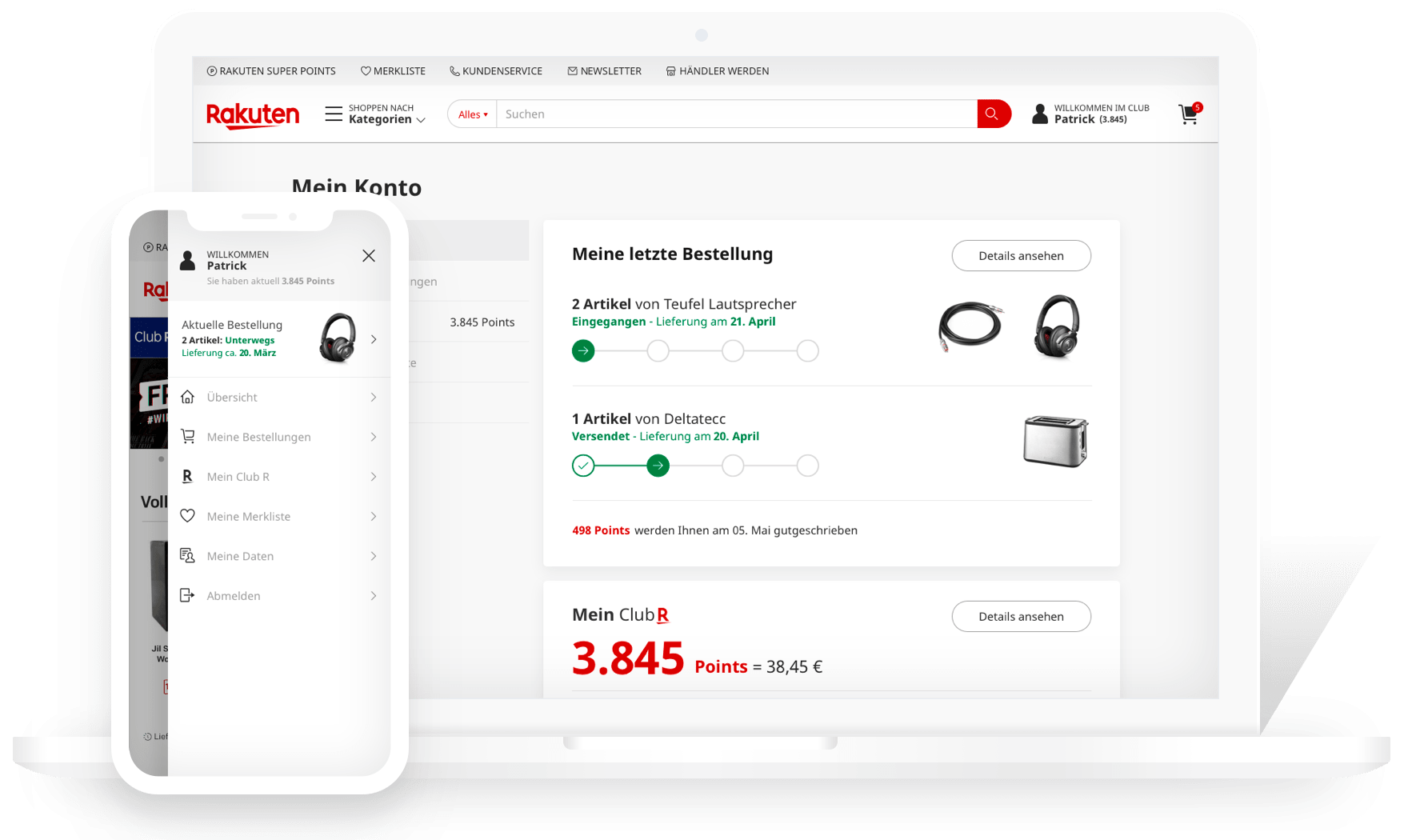This screenshot has height=840, width=1404.
Task: Open the shopping cart icon
Action: pos(1190,114)
